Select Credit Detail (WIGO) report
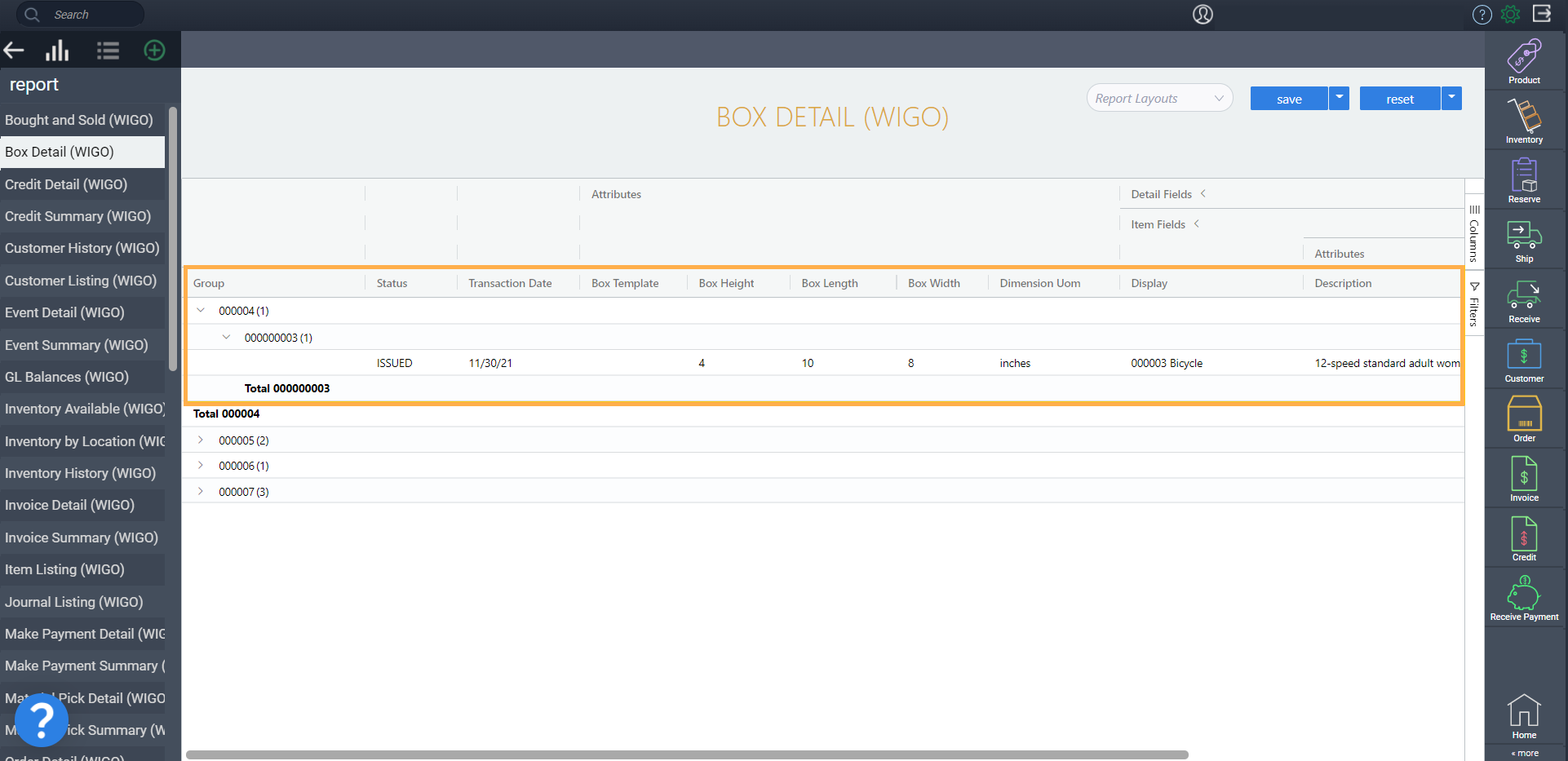Image resolution: width=1568 pixels, height=761 pixels. [82, 184]
